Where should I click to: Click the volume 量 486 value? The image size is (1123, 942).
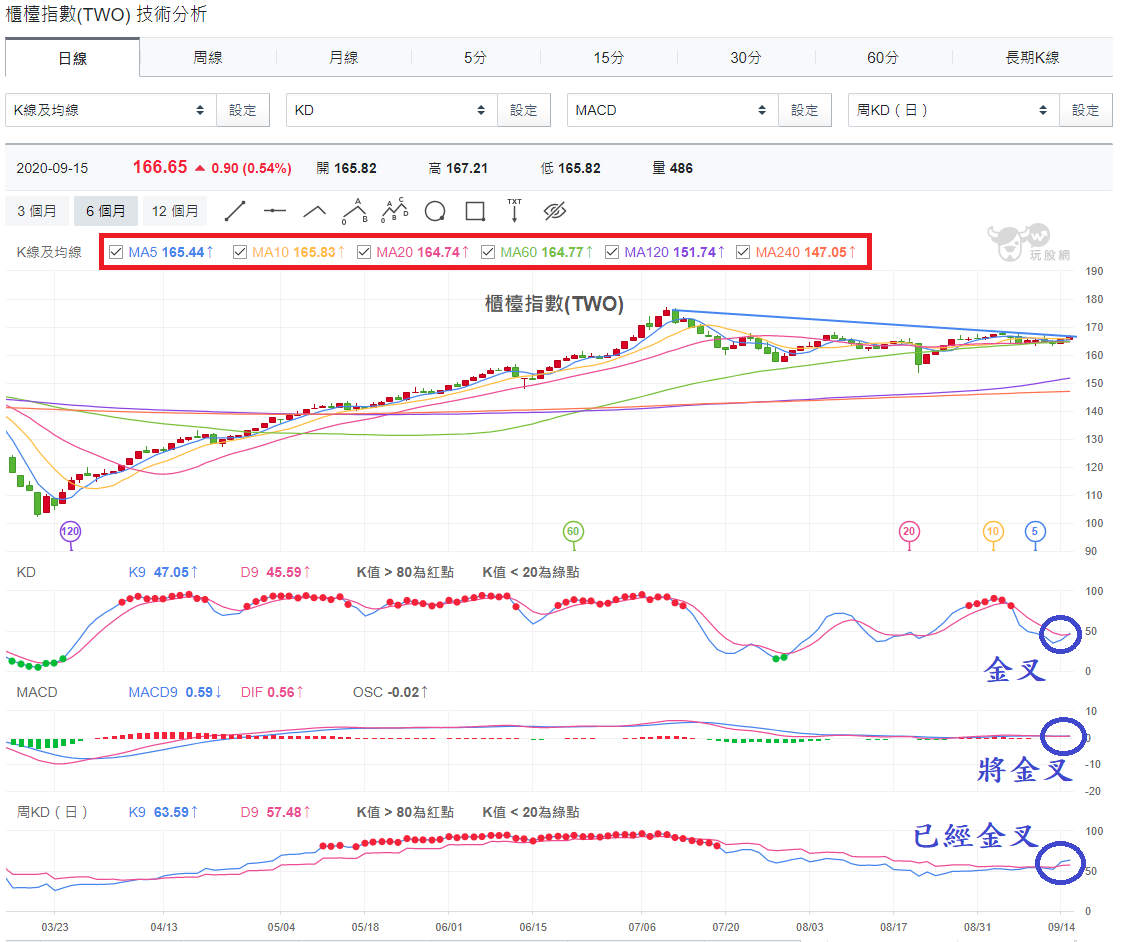(x=673, y=168)
